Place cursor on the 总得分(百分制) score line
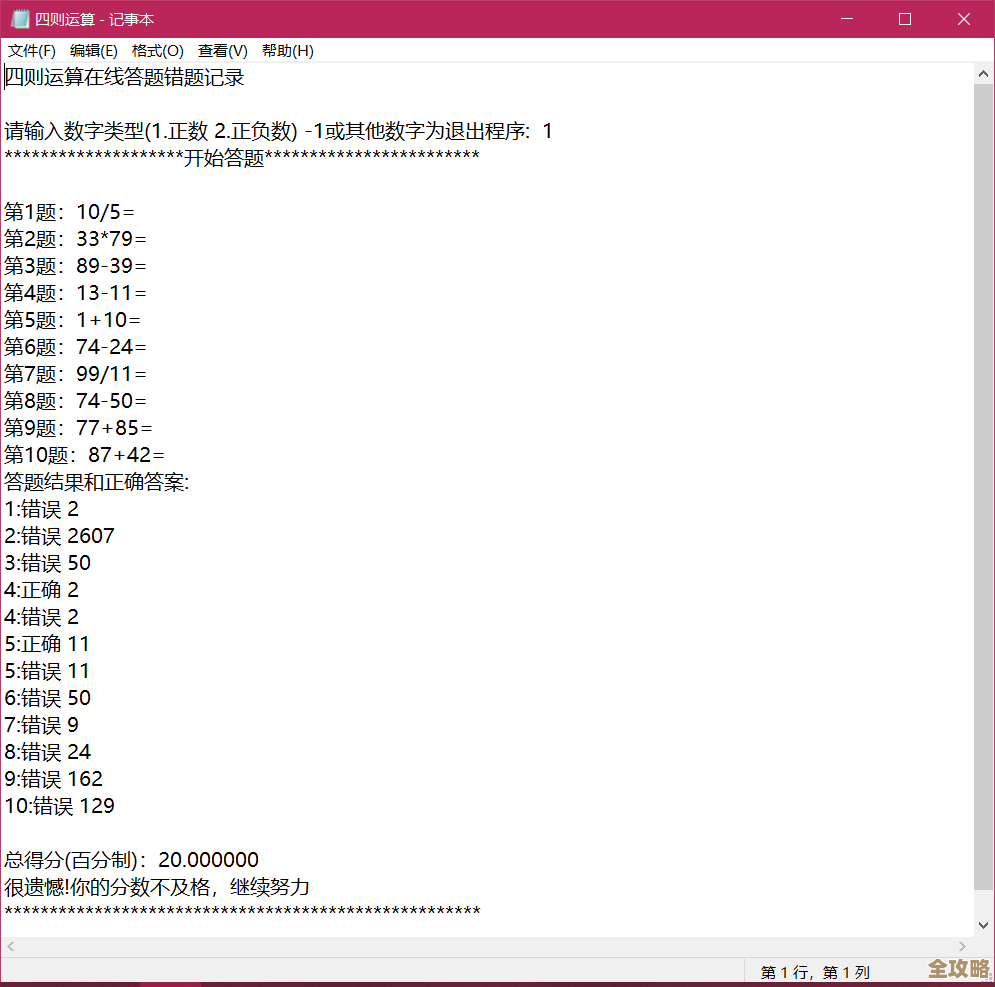Screen dimensions: 995x987 point(130,859)
